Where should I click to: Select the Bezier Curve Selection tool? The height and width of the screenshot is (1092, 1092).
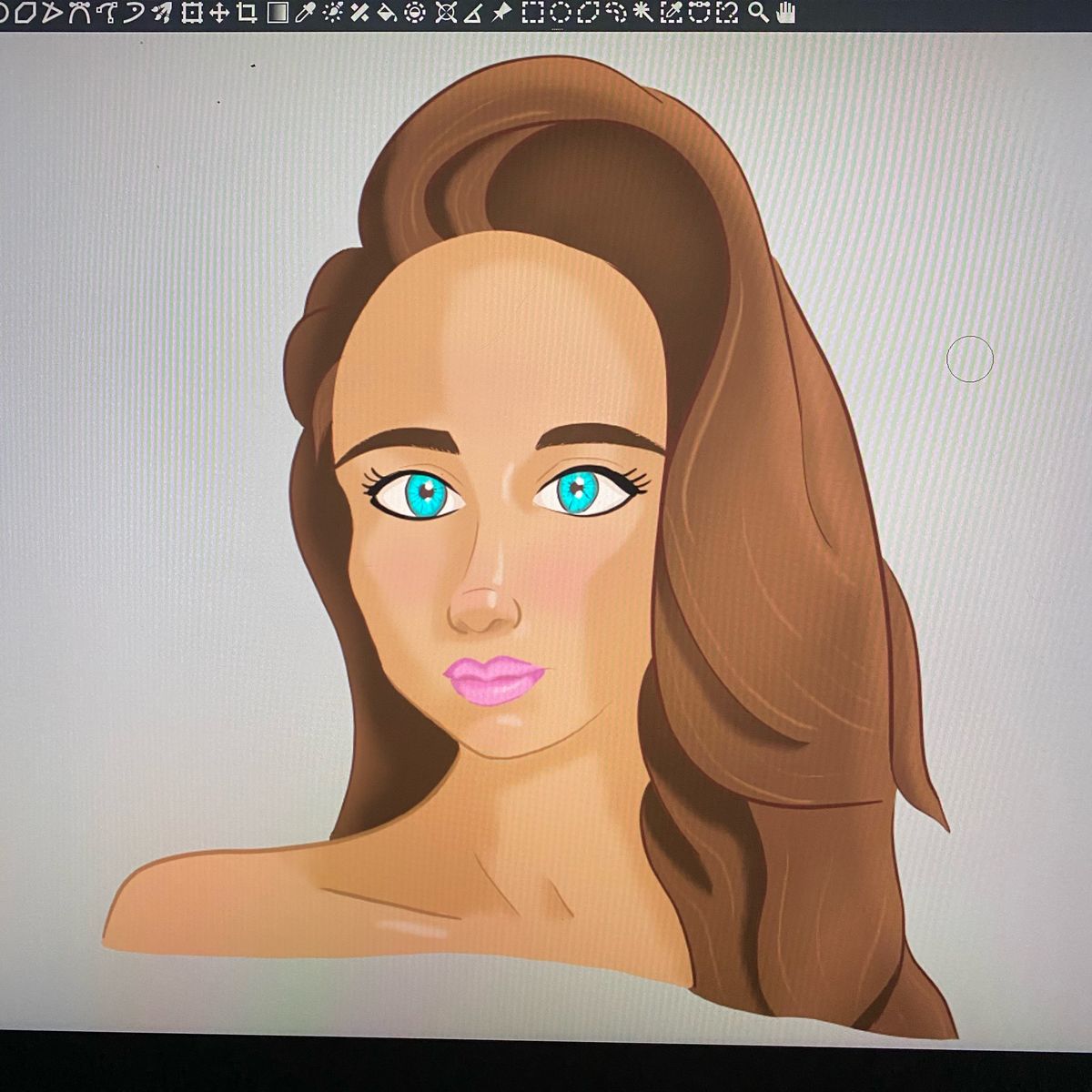(x=699, y=13)
